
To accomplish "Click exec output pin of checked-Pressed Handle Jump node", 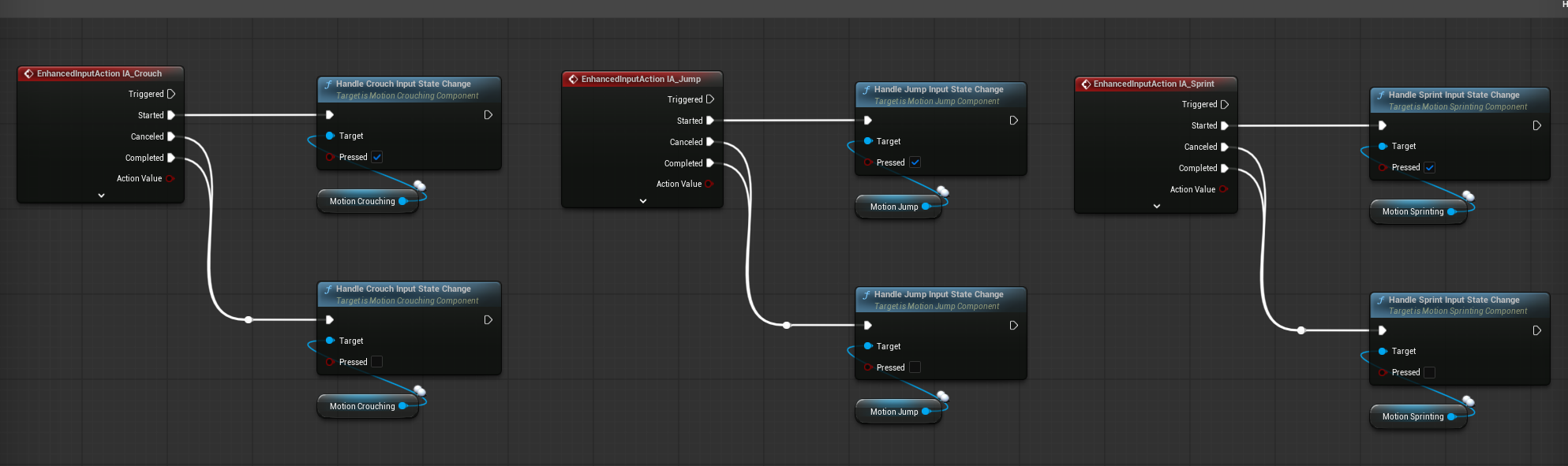I will click(x=1014, y=121).
